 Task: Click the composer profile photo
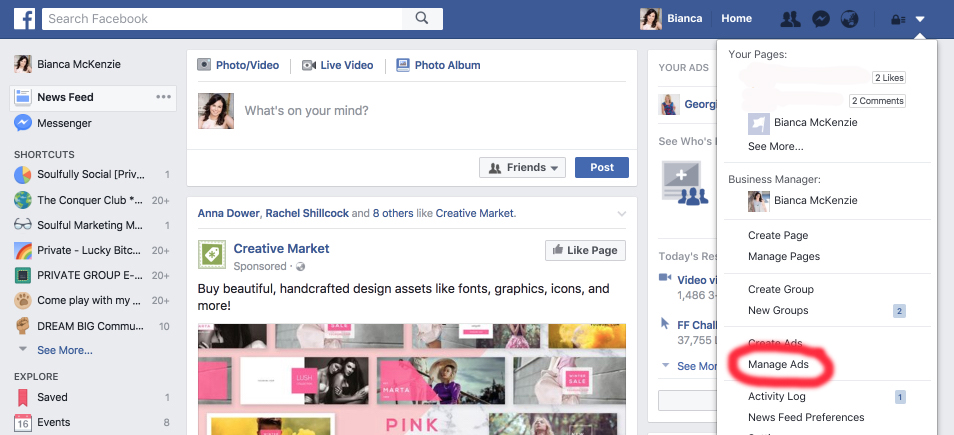216,111
